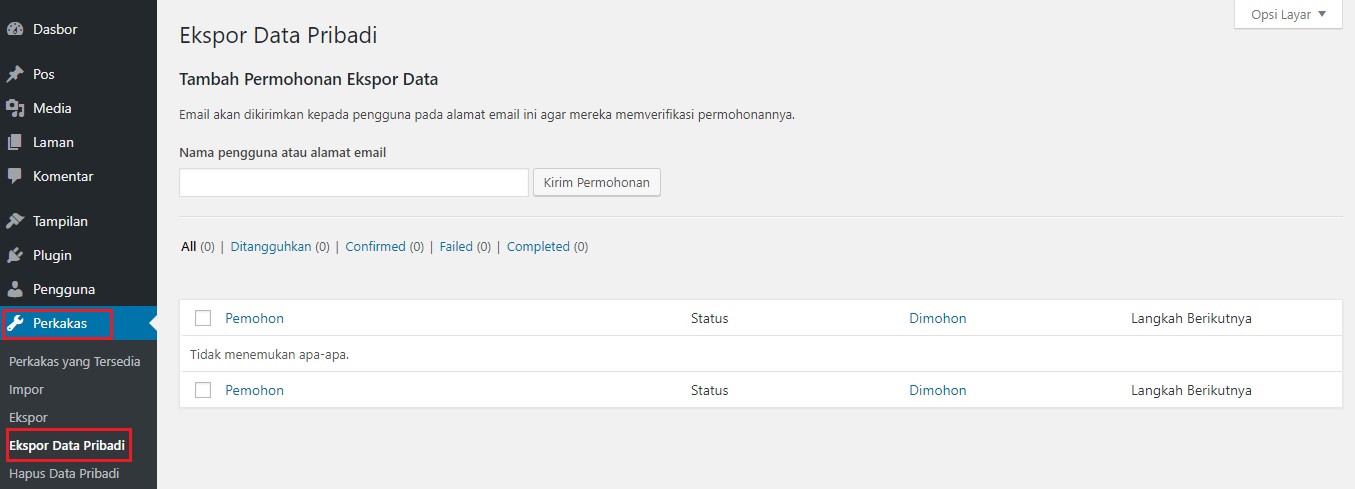1355x489 pixels.
Task: Click the Kirim Permohonan button
Action: coord(597,183)
